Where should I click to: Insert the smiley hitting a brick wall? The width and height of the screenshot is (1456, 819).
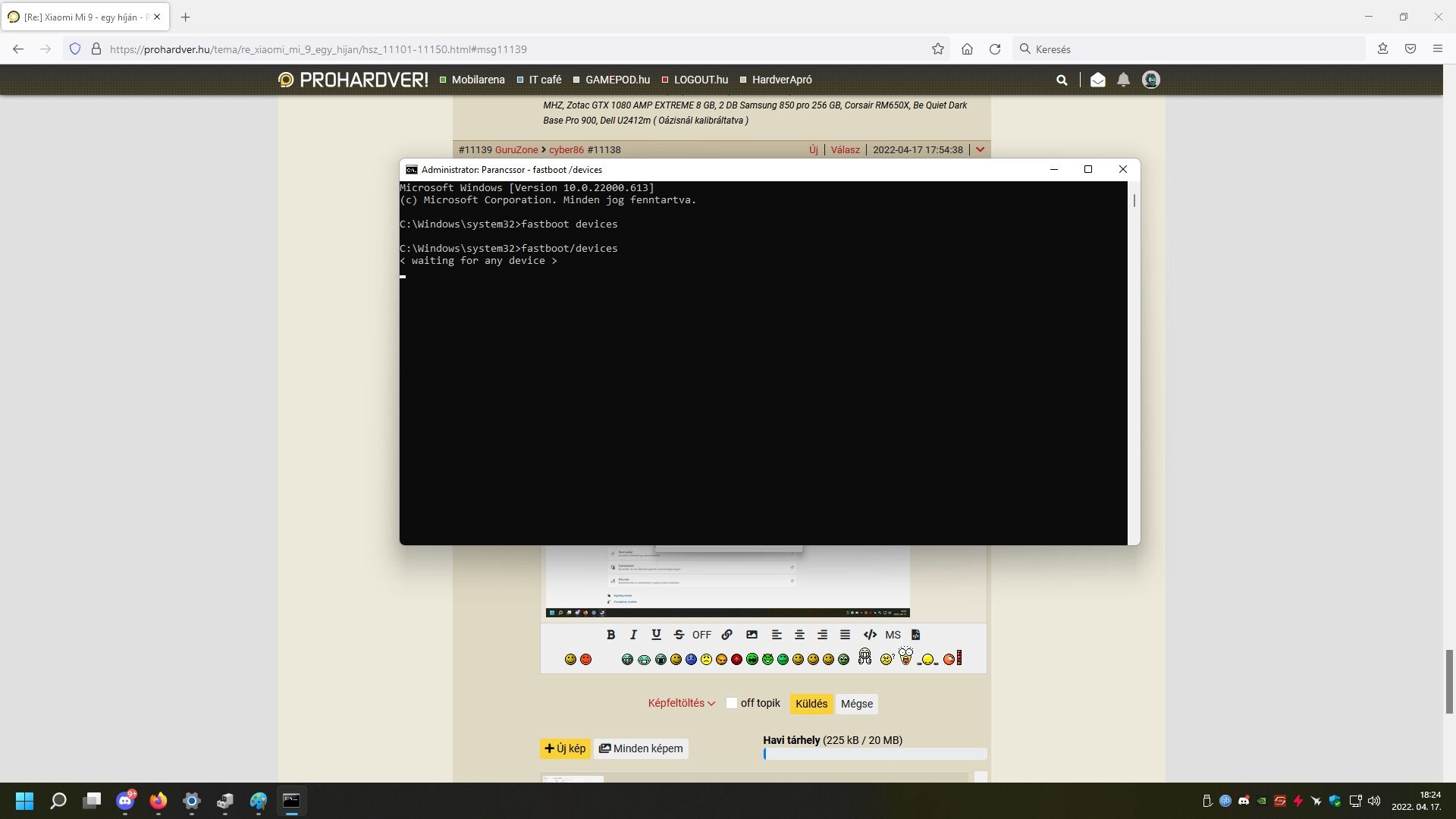pyautogui.click(x=952, y=658)
